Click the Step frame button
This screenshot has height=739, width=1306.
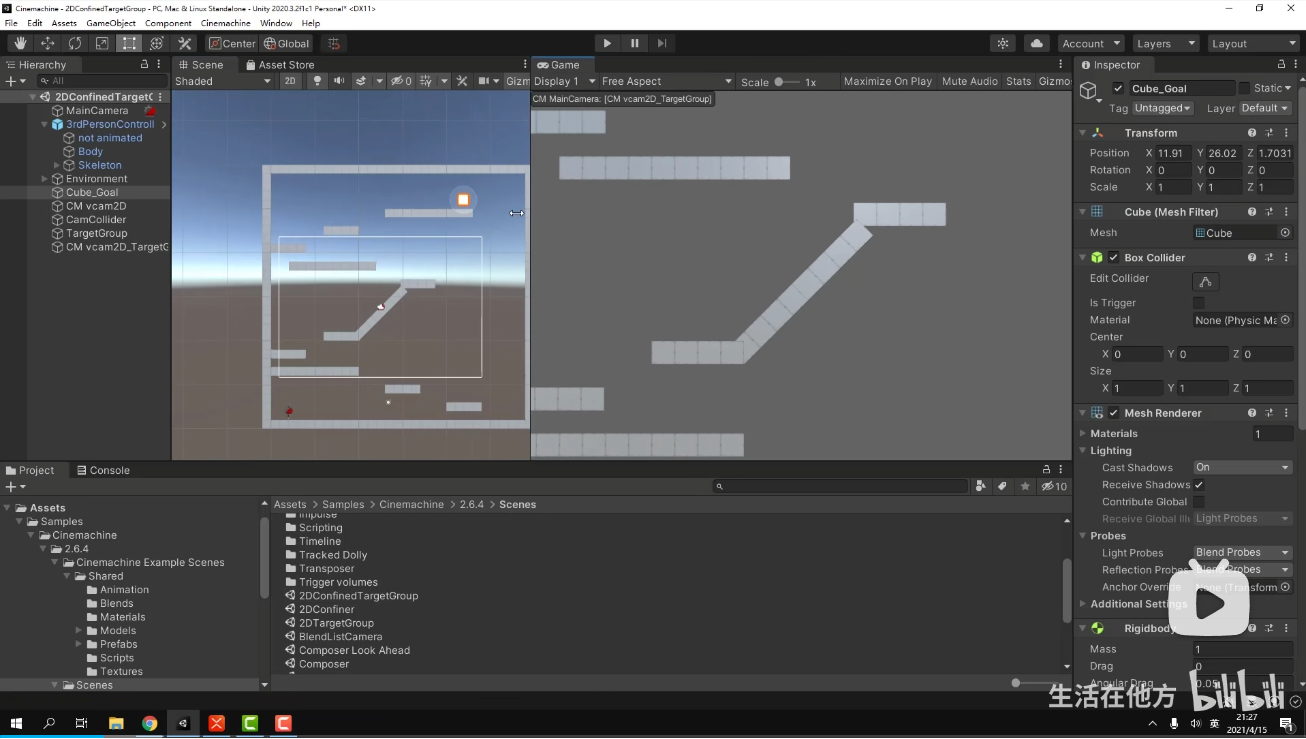662,43
